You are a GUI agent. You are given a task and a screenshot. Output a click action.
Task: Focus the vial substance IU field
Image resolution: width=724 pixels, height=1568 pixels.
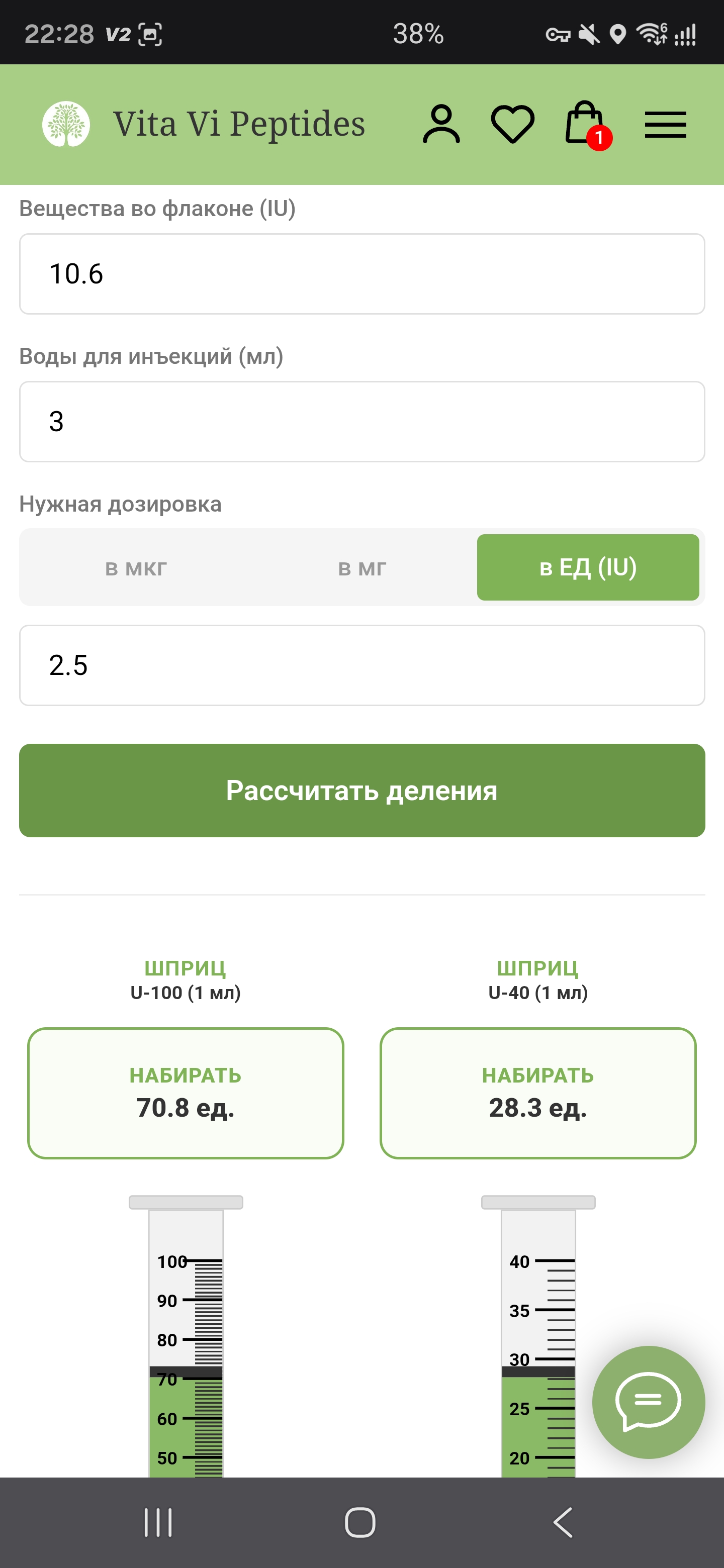pyautogui.click(x=363, y=274)
